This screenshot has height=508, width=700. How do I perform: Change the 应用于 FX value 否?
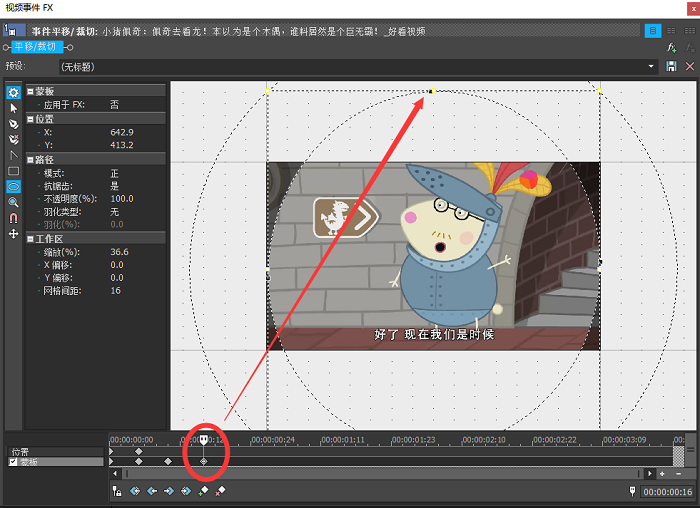(114, 105)
